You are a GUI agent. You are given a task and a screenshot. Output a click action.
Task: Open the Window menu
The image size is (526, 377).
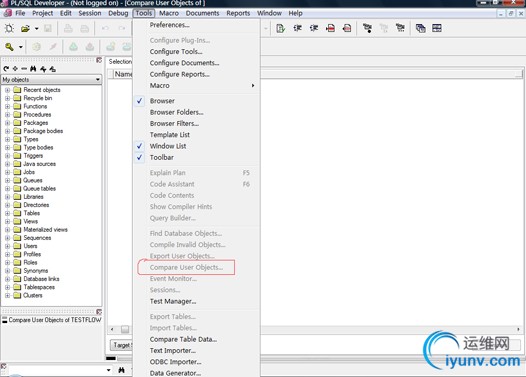(x=269, y=13)
